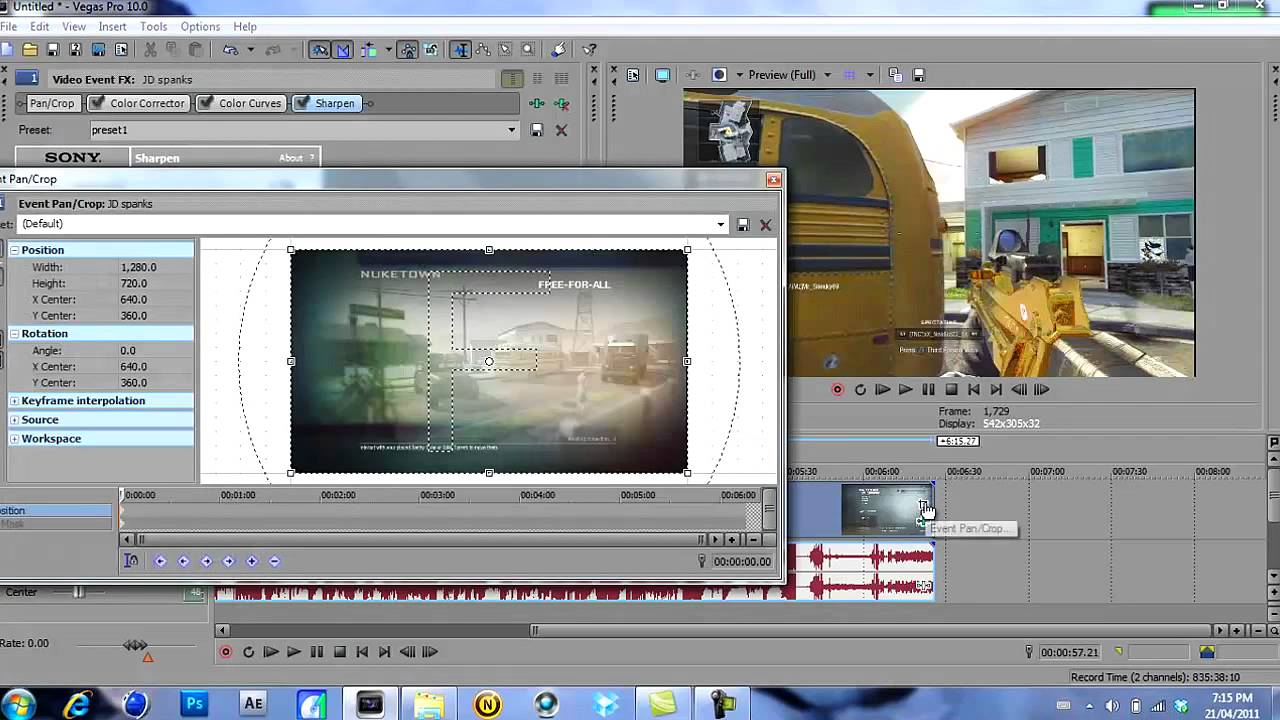
Task: Expand the Source section
Action: 15,420
